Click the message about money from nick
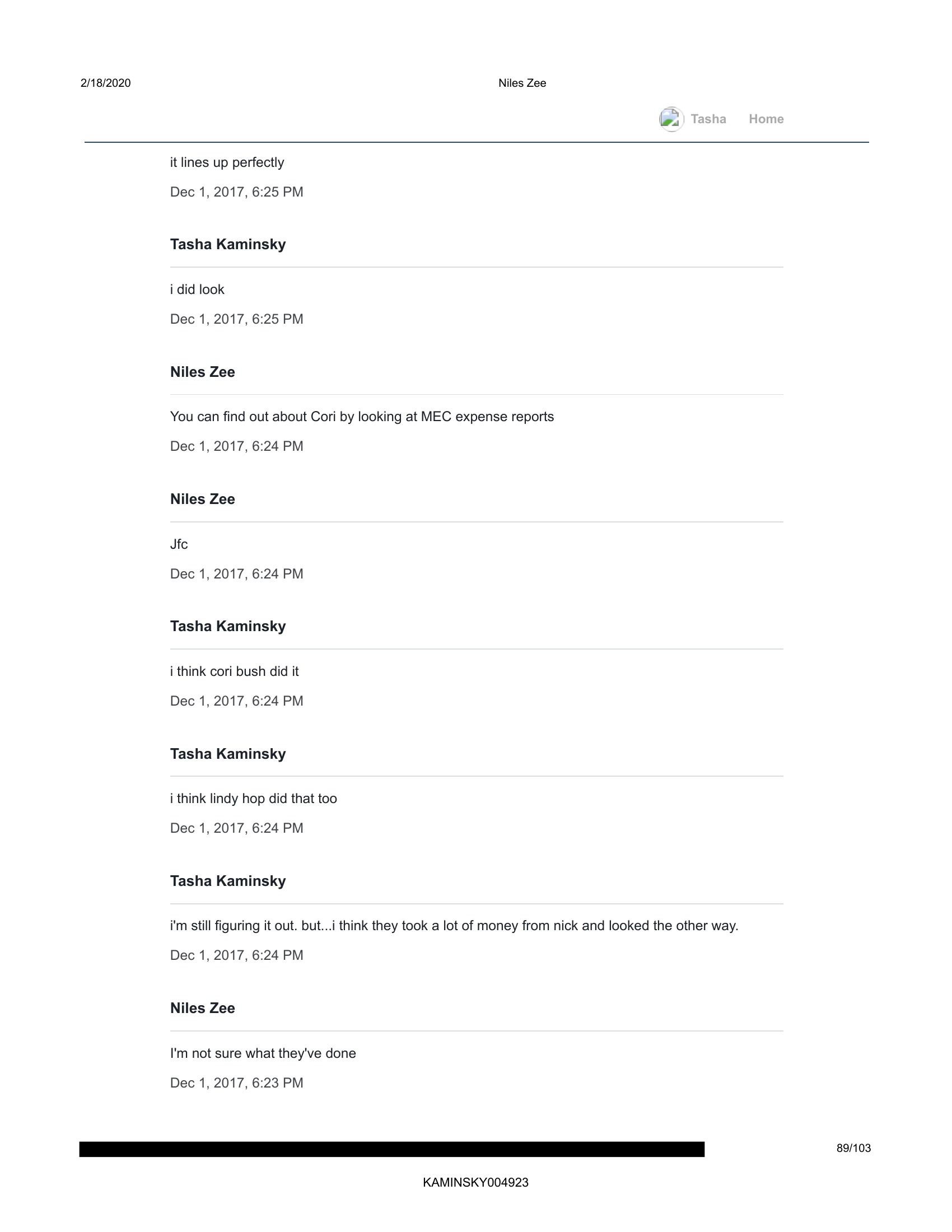 [454, 926]
